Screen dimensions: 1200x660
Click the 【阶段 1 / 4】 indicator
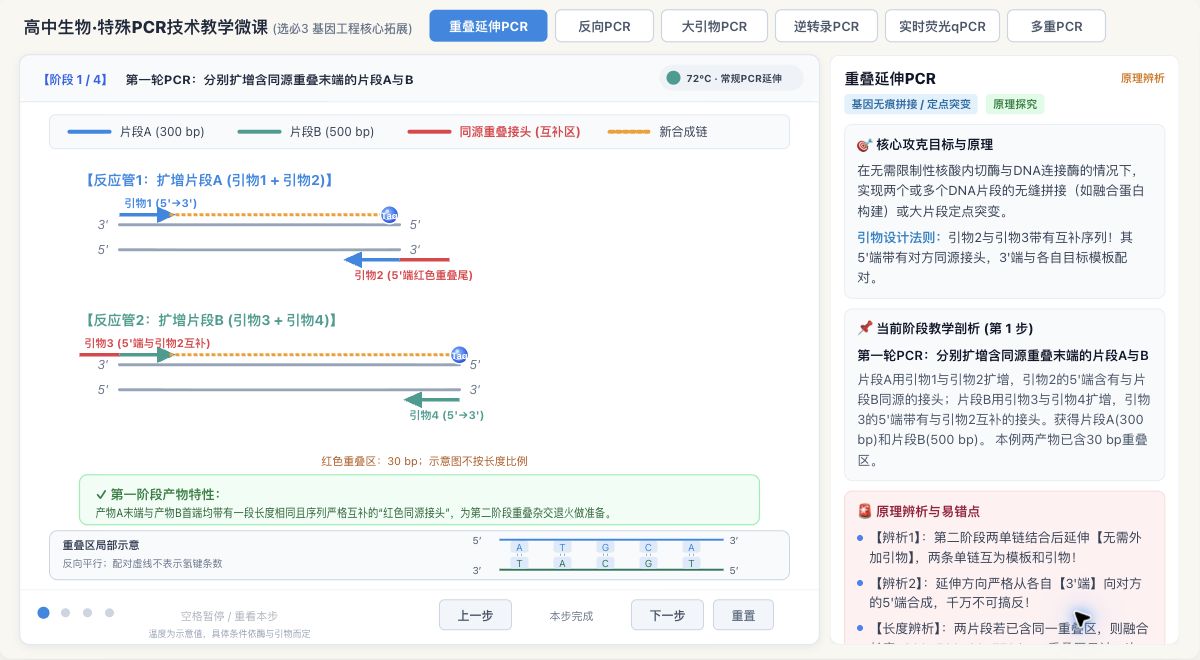pyautogui.click(x=75, y=79)
